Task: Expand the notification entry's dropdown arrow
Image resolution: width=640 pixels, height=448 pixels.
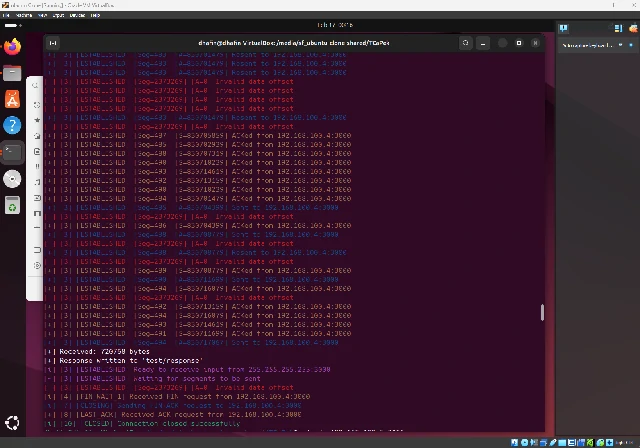Action: pos(620,45)
